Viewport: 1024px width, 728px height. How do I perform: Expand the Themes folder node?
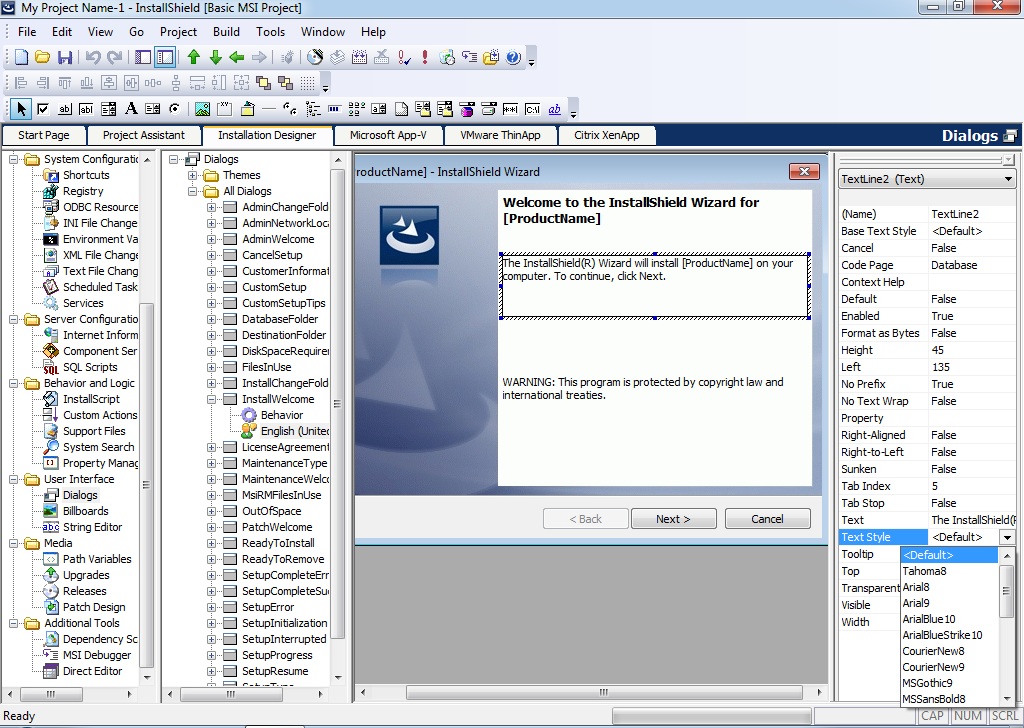(x=193, y=175)
